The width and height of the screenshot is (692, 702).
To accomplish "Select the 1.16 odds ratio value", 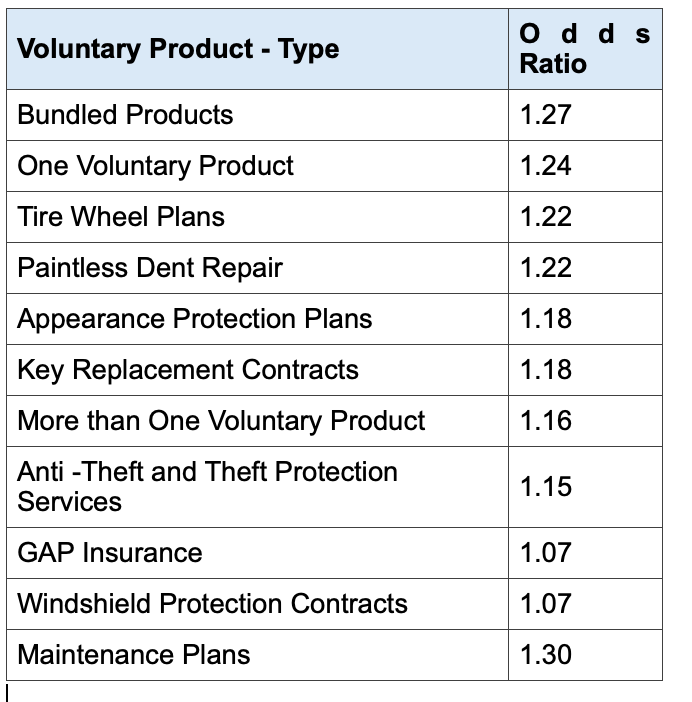I will [x=546, y=420].
